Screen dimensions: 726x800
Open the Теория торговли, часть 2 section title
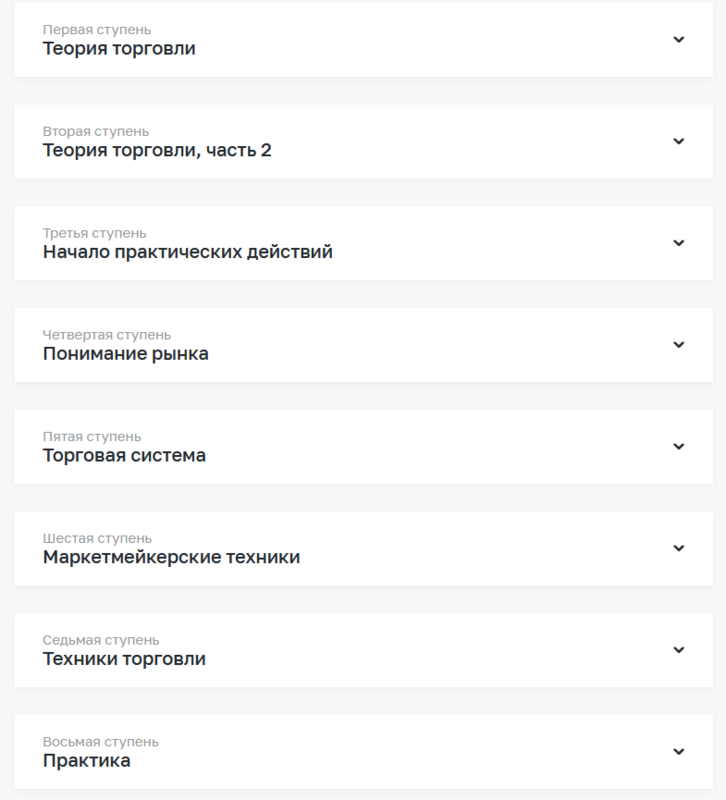pyautogui.click(x=157, y=151)
